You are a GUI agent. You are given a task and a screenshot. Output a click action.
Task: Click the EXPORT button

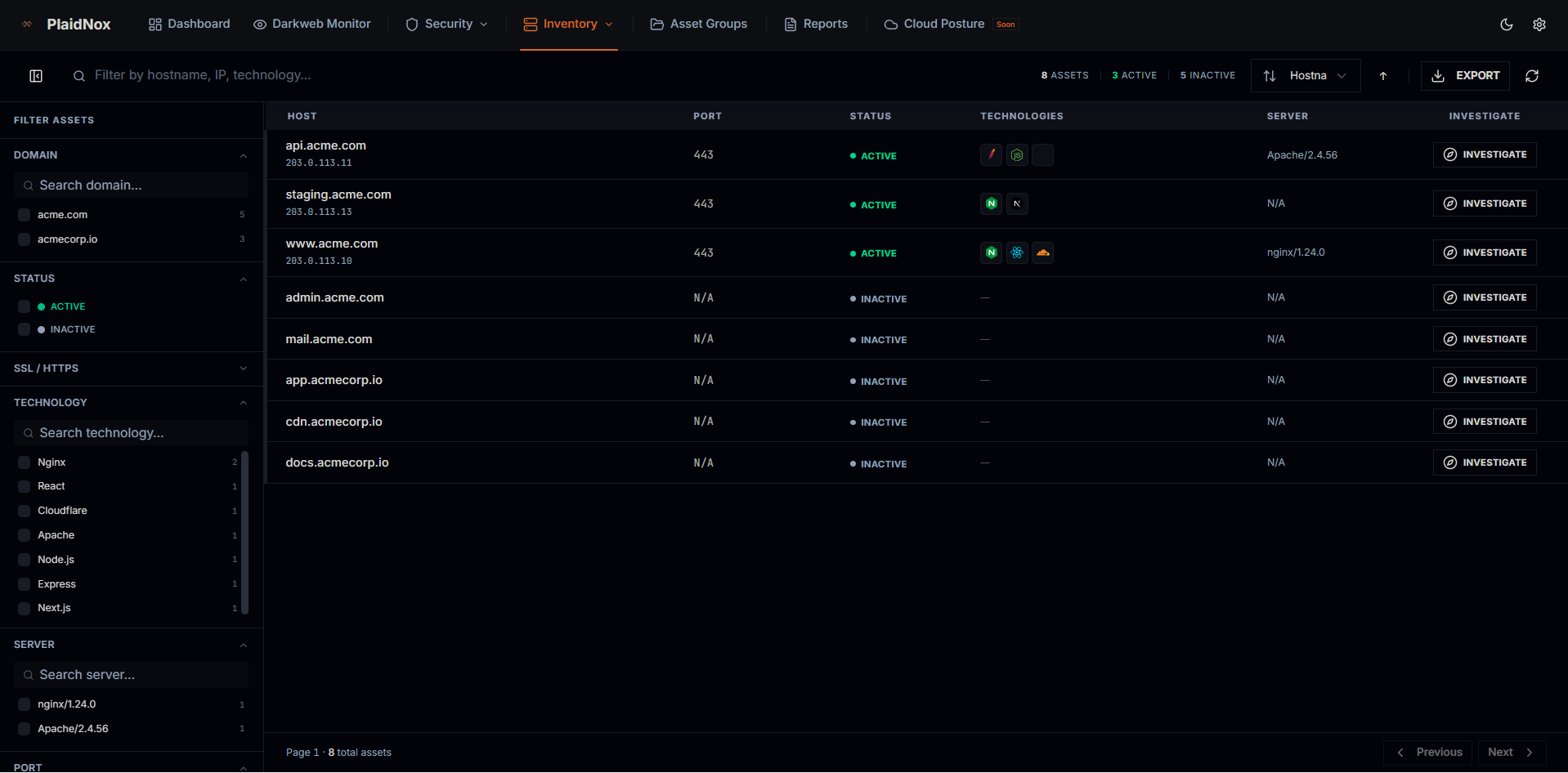click(x=1464, y=75)
